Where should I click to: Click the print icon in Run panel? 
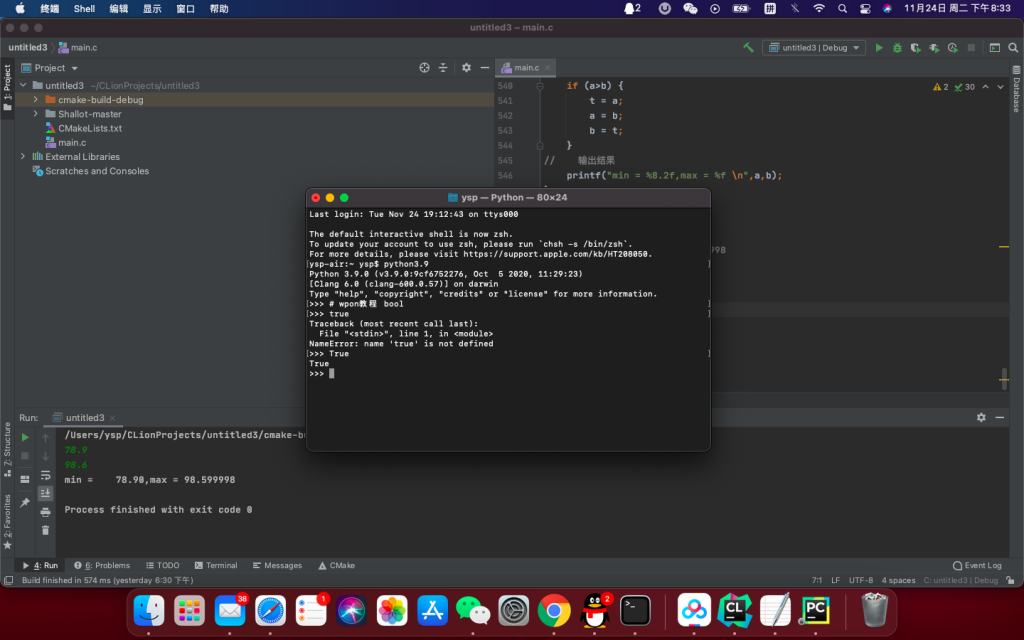pyautogui.click(x=45, y=512)
